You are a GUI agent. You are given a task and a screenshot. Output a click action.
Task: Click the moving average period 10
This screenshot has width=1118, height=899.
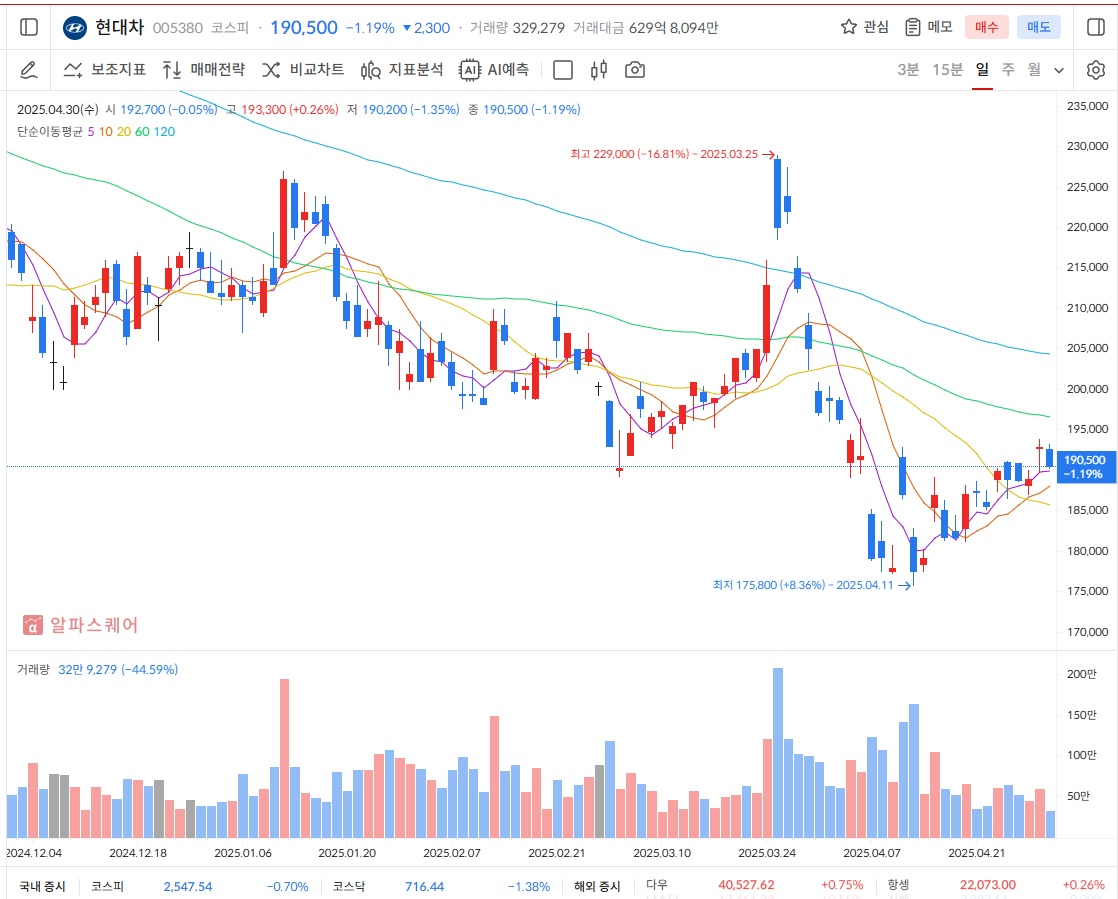coord(106,132)
